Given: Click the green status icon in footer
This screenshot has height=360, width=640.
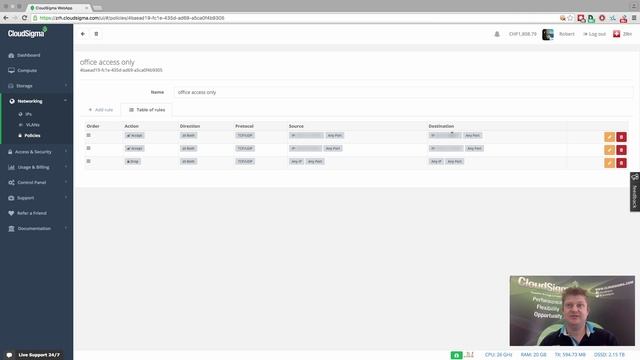Looking at the screenshot, I should tap(456, 355).
